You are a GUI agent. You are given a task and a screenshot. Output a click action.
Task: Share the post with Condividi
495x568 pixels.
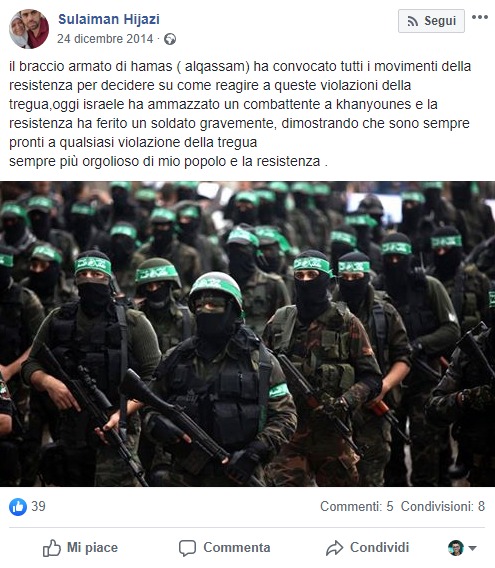coord(367,548)
